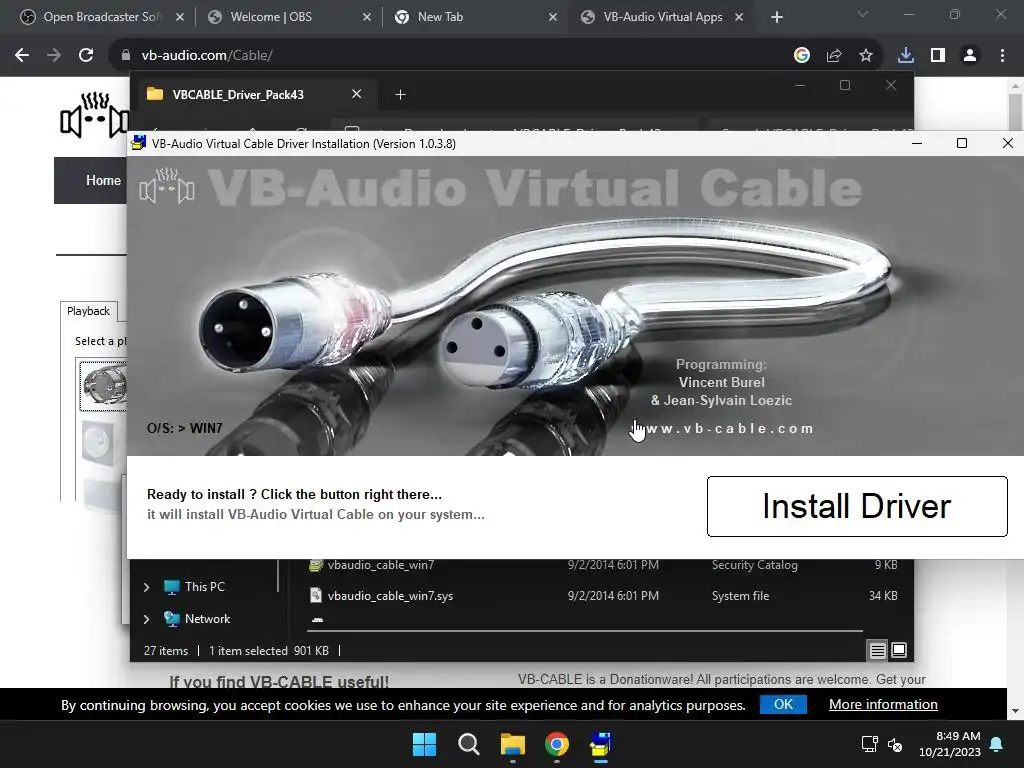1024x768 pixels.
Task: Expand This PC in Explorer tree
Action: coord(146,587)
